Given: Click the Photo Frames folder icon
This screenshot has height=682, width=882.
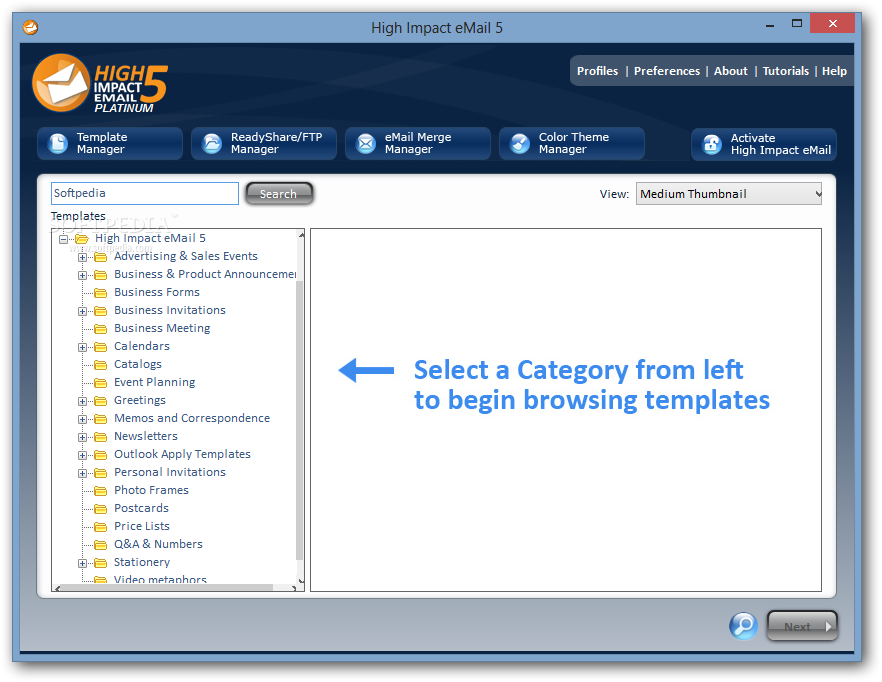Looking at the screenshot, I should [x=101, y=491].
